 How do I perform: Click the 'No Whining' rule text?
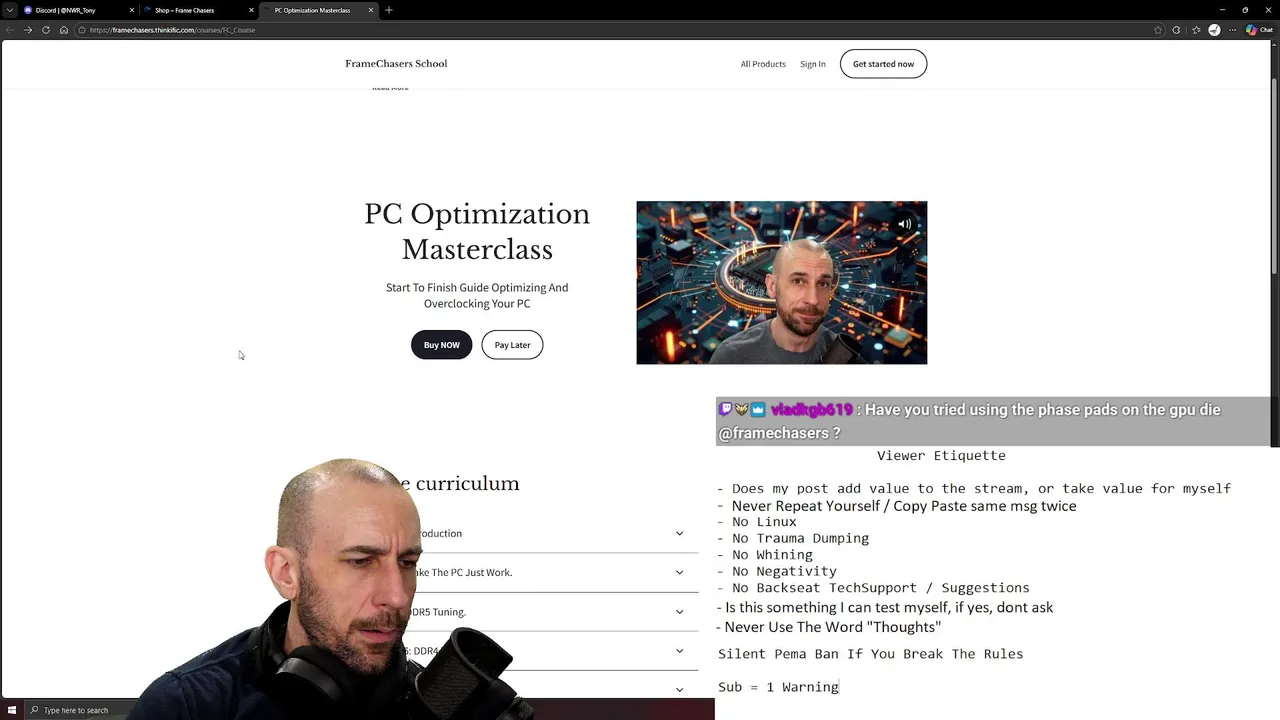[x=772, y=554]
